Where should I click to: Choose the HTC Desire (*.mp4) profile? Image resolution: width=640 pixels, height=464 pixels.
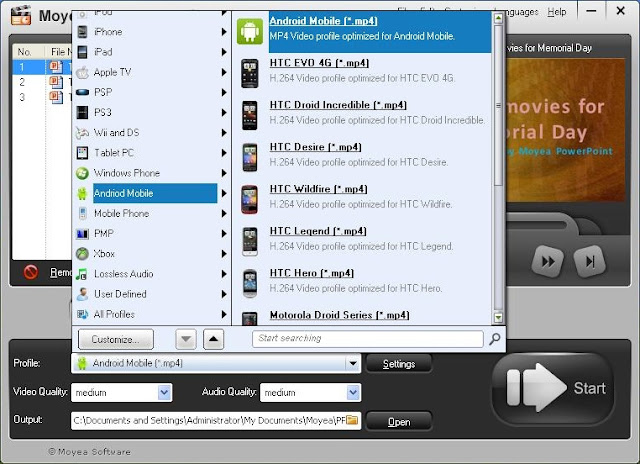pyautogui.click(x=316, y=147)
